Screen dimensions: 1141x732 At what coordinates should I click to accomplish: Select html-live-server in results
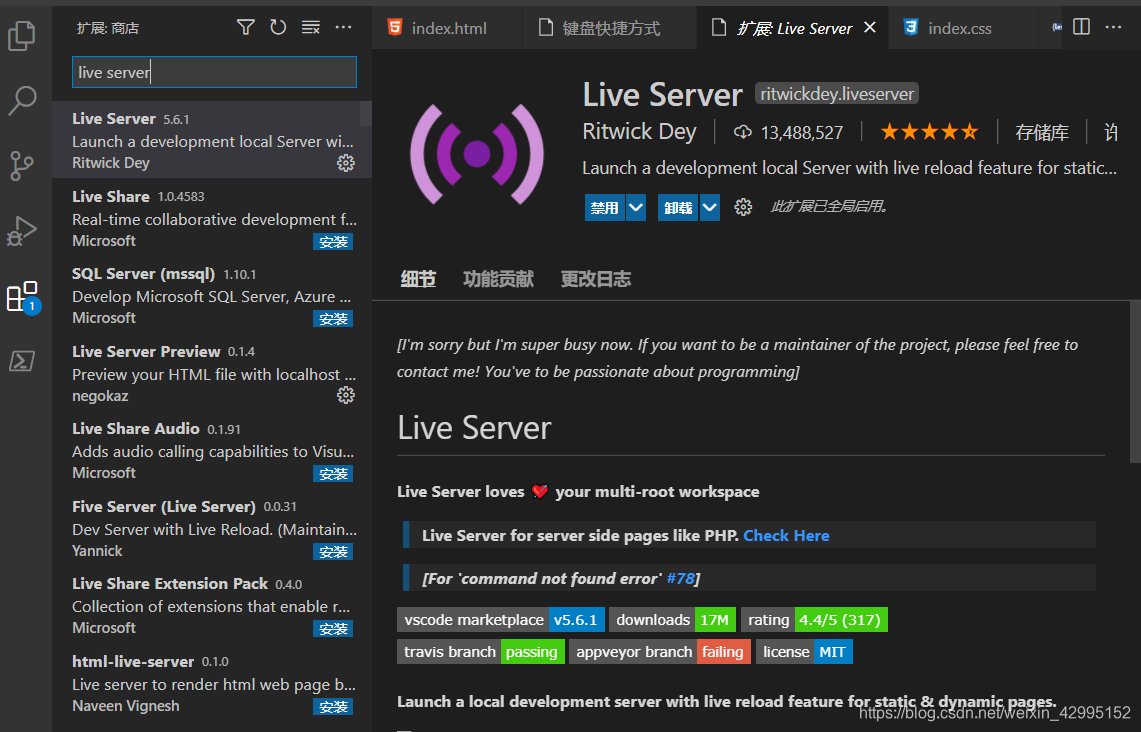coord(212,683)
